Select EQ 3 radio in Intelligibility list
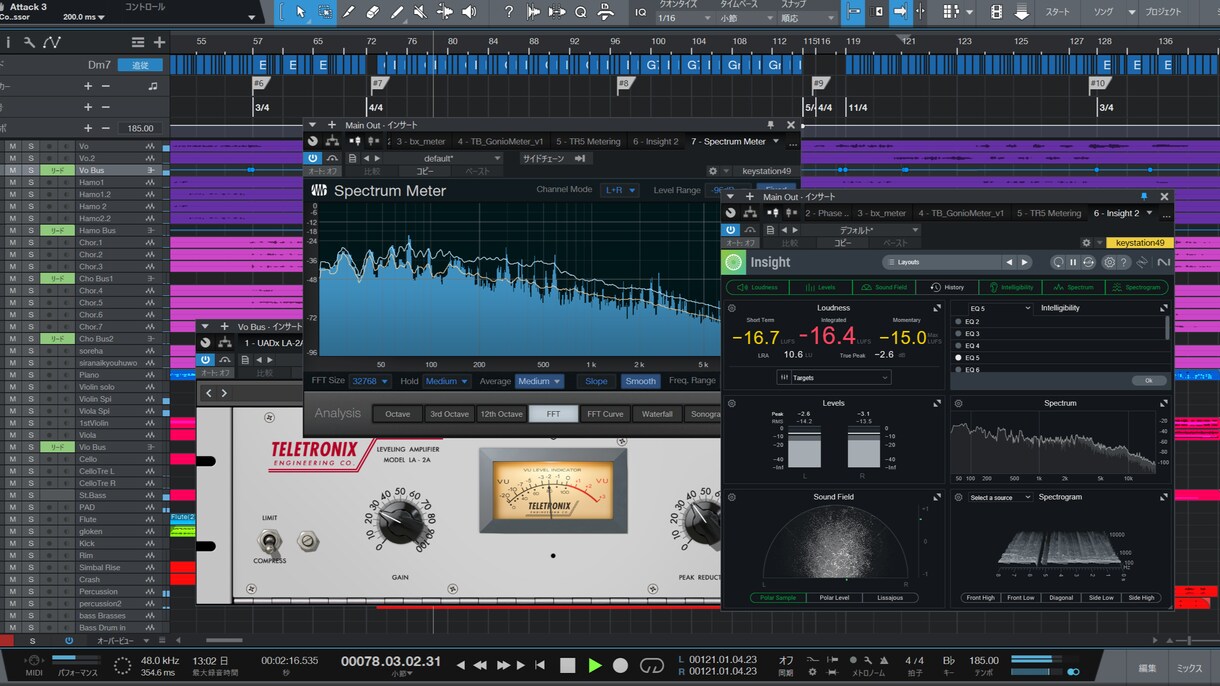The width and height of the screenshot is (1220, 686). click(x=958, y=333)
